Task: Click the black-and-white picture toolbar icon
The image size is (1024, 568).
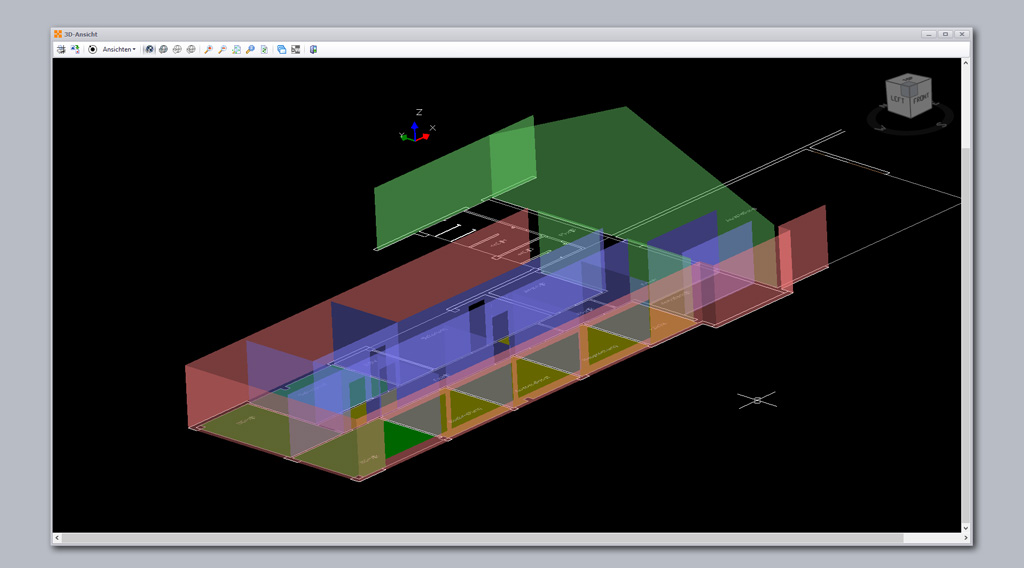Action: [x=296, y=49]
